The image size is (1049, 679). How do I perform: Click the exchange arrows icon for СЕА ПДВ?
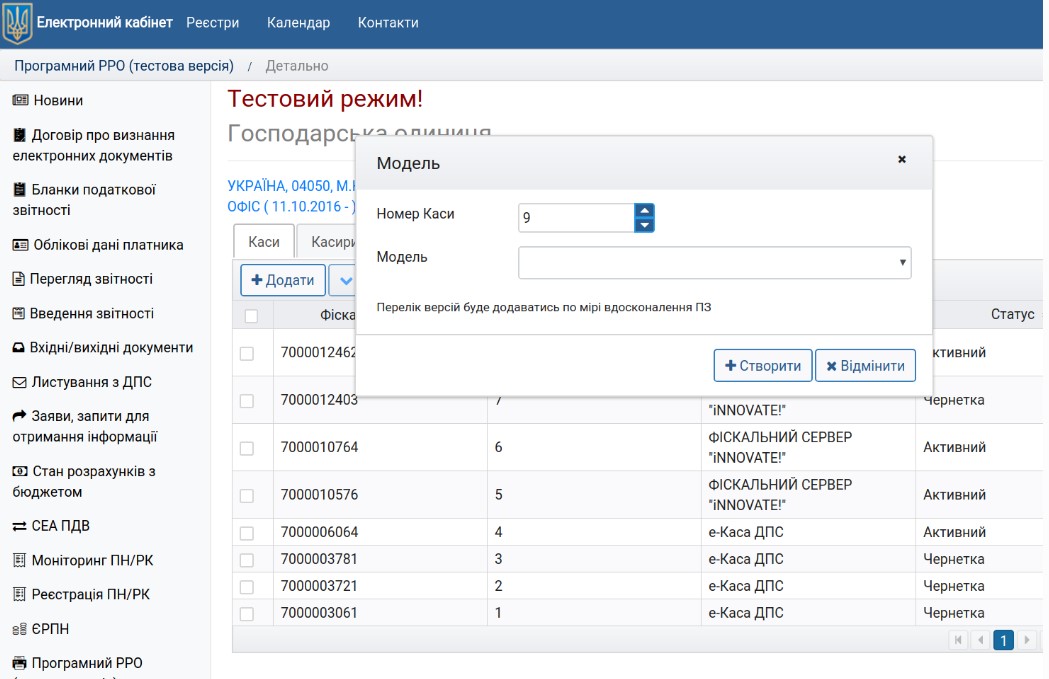[x=20, y=526]
